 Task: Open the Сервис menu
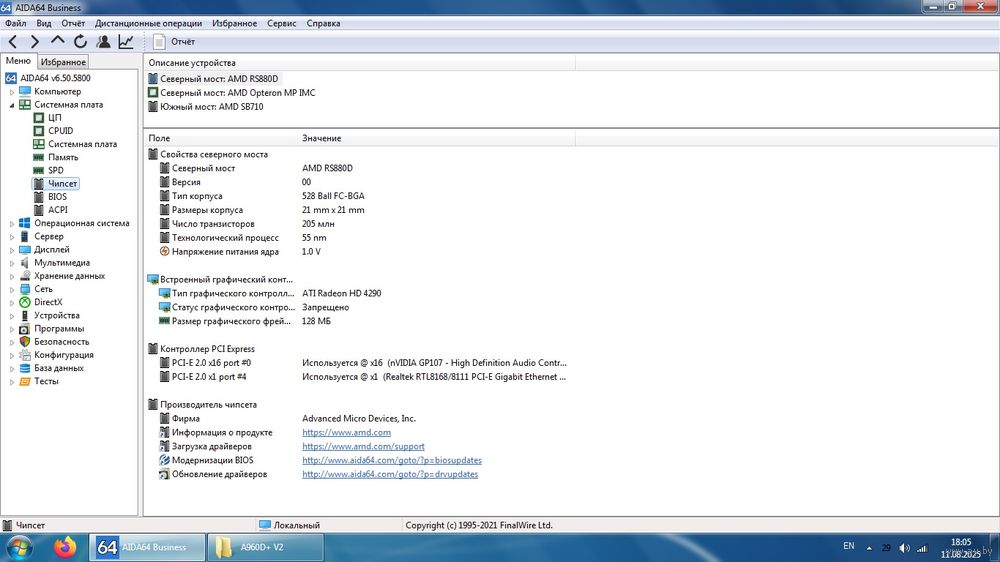pyautogui.click(x=281, y=24)
